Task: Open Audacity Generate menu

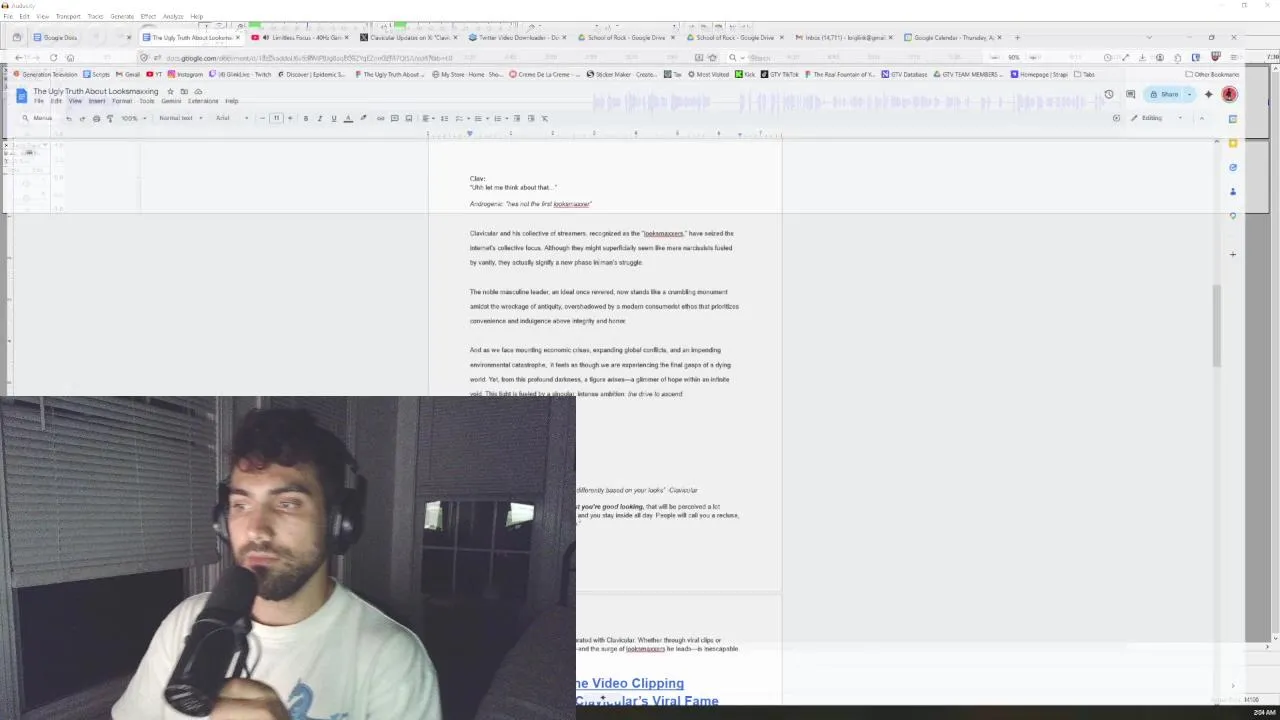Action: (x=122, y=16)
